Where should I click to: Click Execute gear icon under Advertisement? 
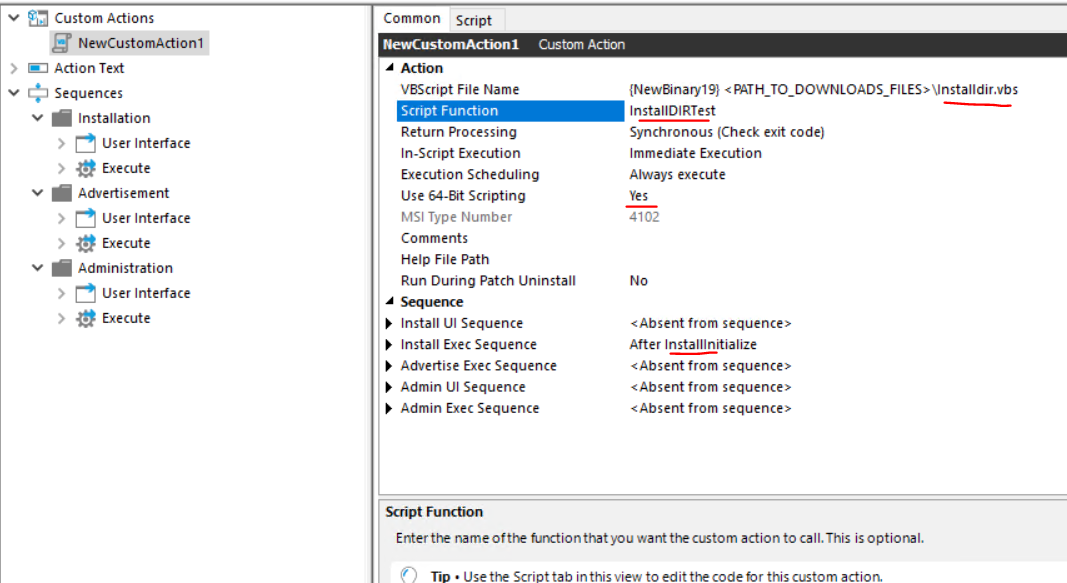[86, 243]
